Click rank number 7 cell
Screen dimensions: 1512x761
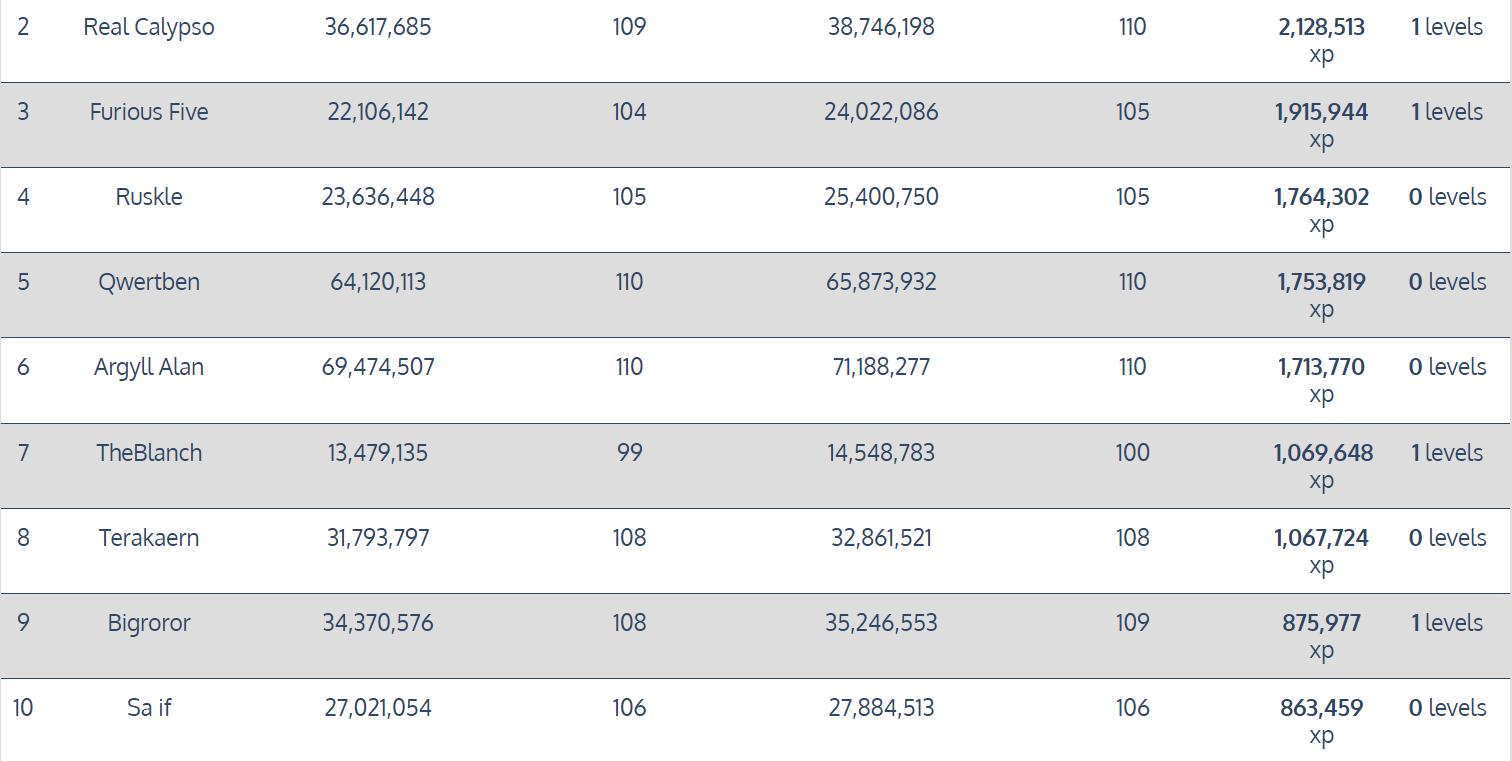tap(23, 453)
